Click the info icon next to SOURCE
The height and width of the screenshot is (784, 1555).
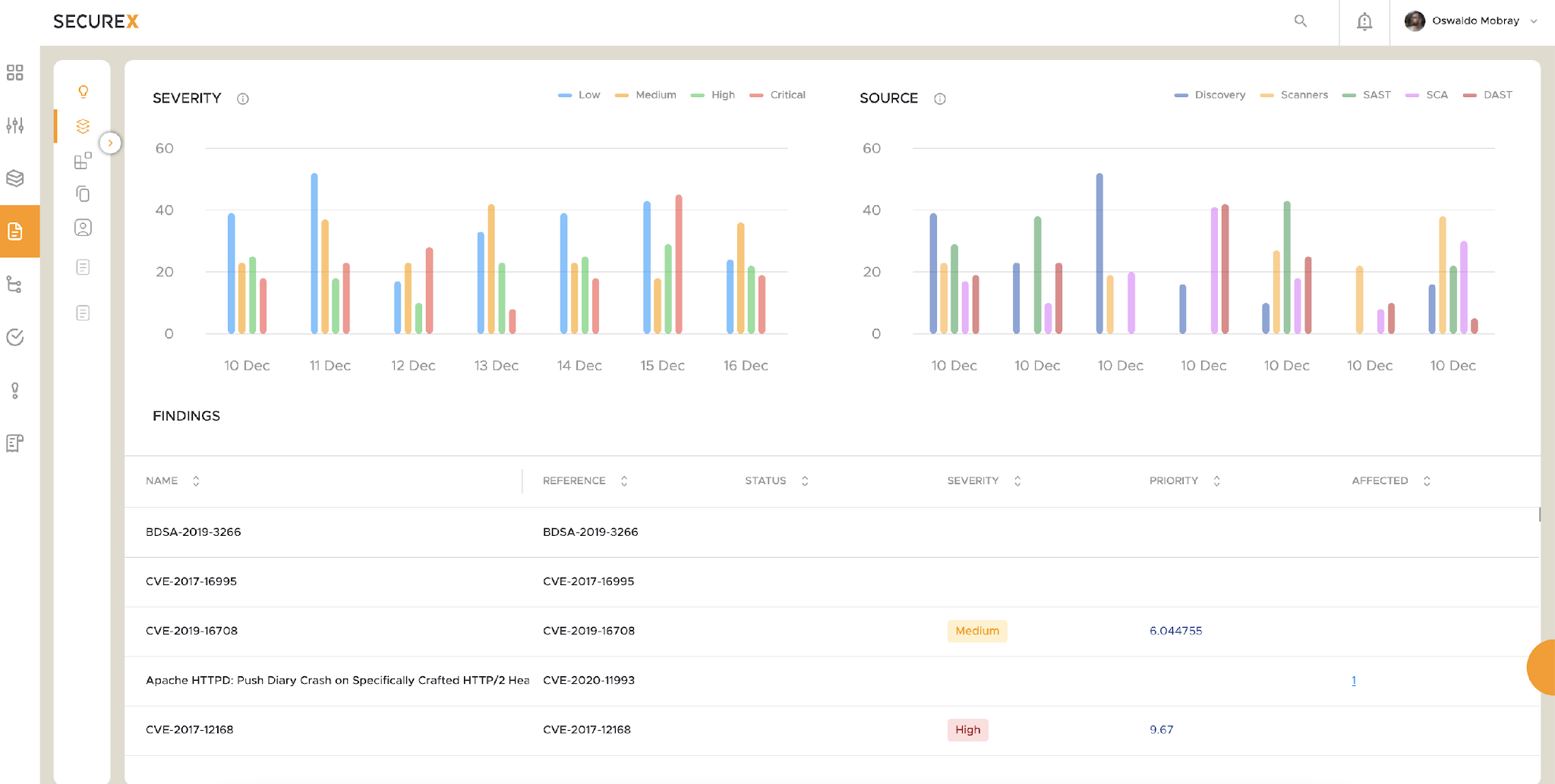click(940, 99)
